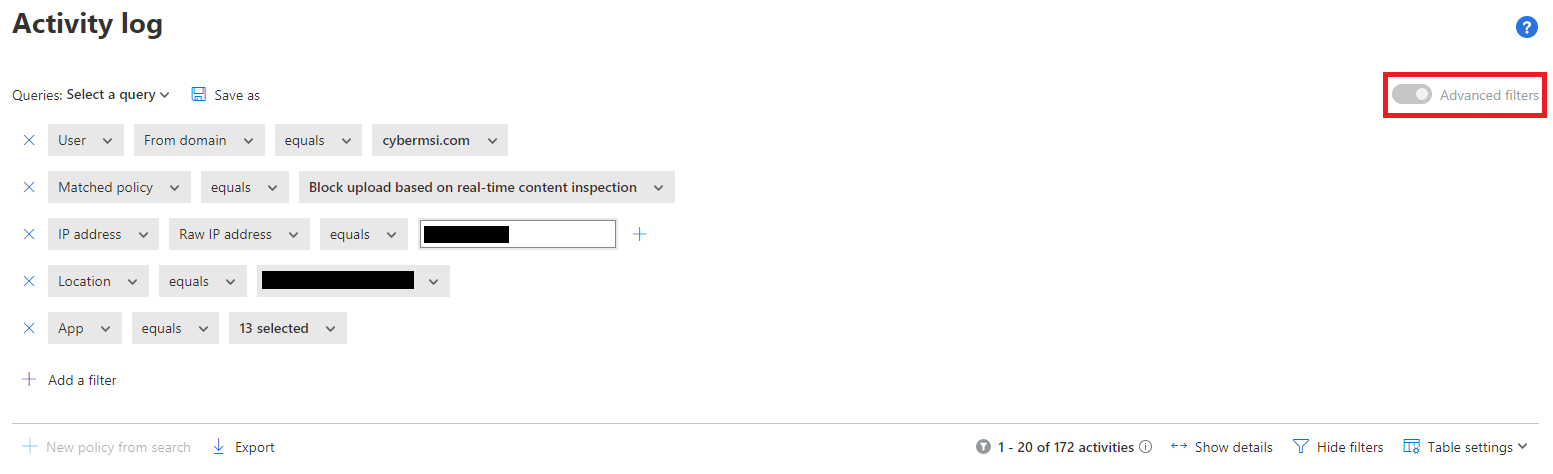Open the cybermsi.com domain dropdown
Screen dimensions: 1553x474
(x=440, y=140)
